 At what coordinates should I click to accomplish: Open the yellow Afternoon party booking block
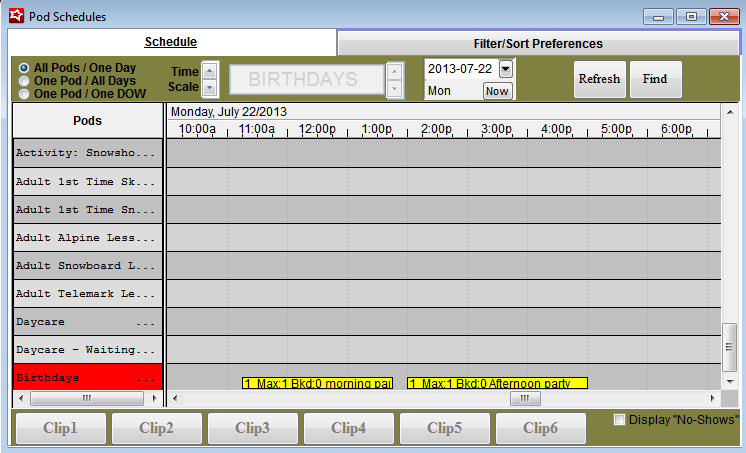tap(497, 383)
